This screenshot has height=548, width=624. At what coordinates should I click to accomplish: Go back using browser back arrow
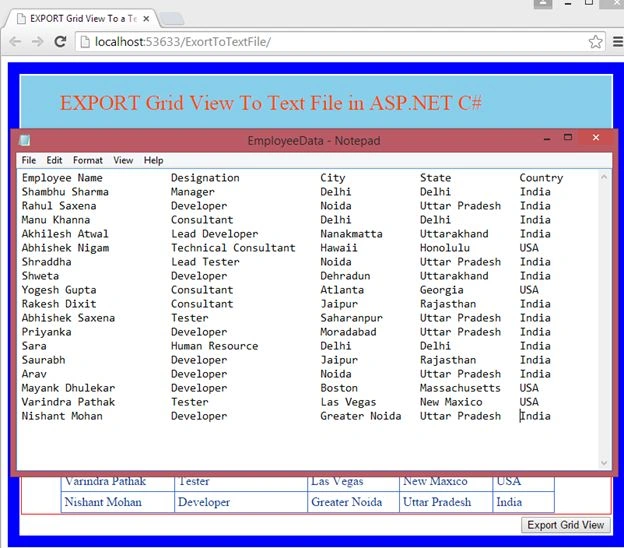(x=15, y=41)
